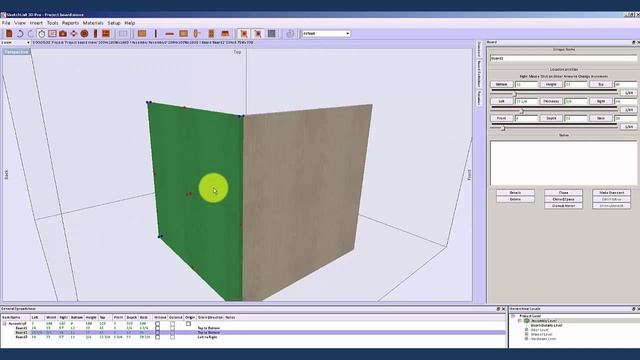This screenshot has height=360, width=640.
Task: Click the Unique Name input field
Action: (563, 58)
